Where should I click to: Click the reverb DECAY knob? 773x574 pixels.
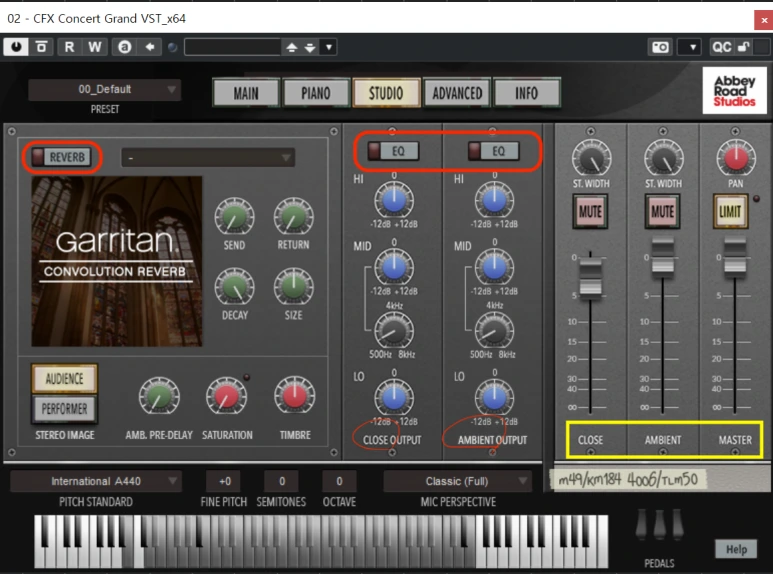pos(235,287)
